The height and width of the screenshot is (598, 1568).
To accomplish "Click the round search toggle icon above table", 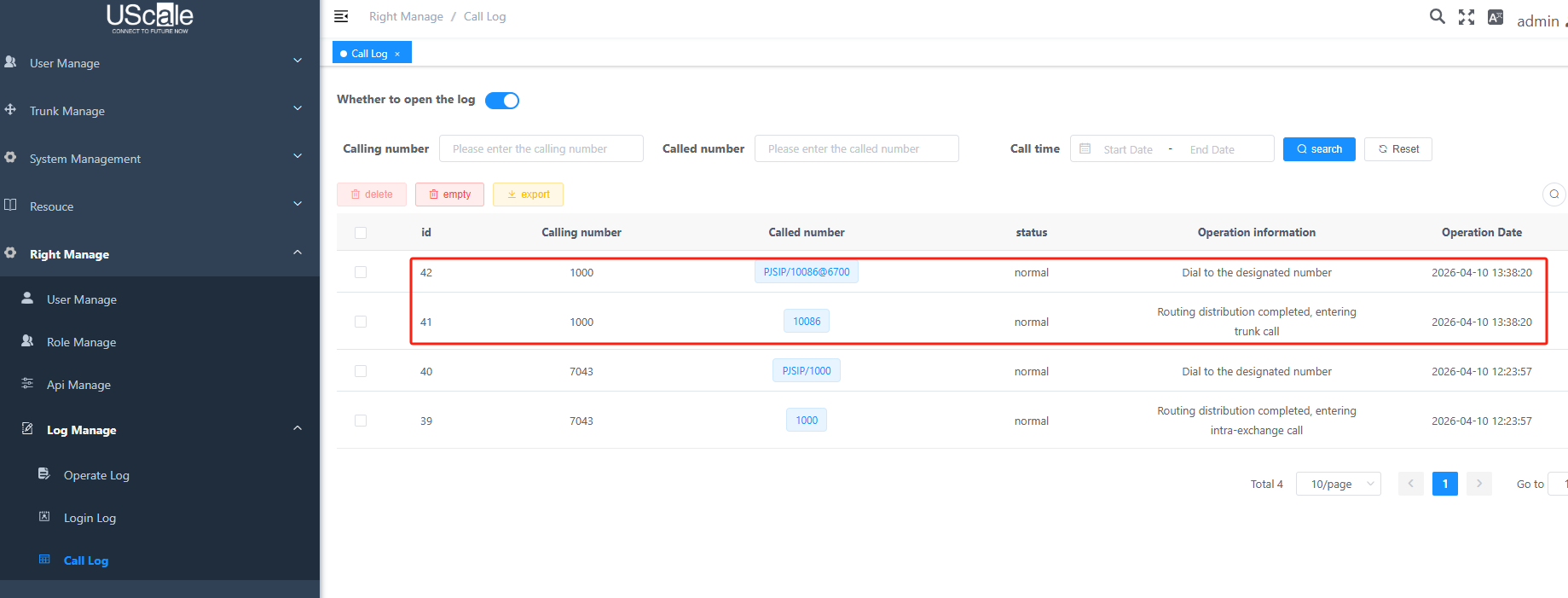I will [x=1554, y=194].
